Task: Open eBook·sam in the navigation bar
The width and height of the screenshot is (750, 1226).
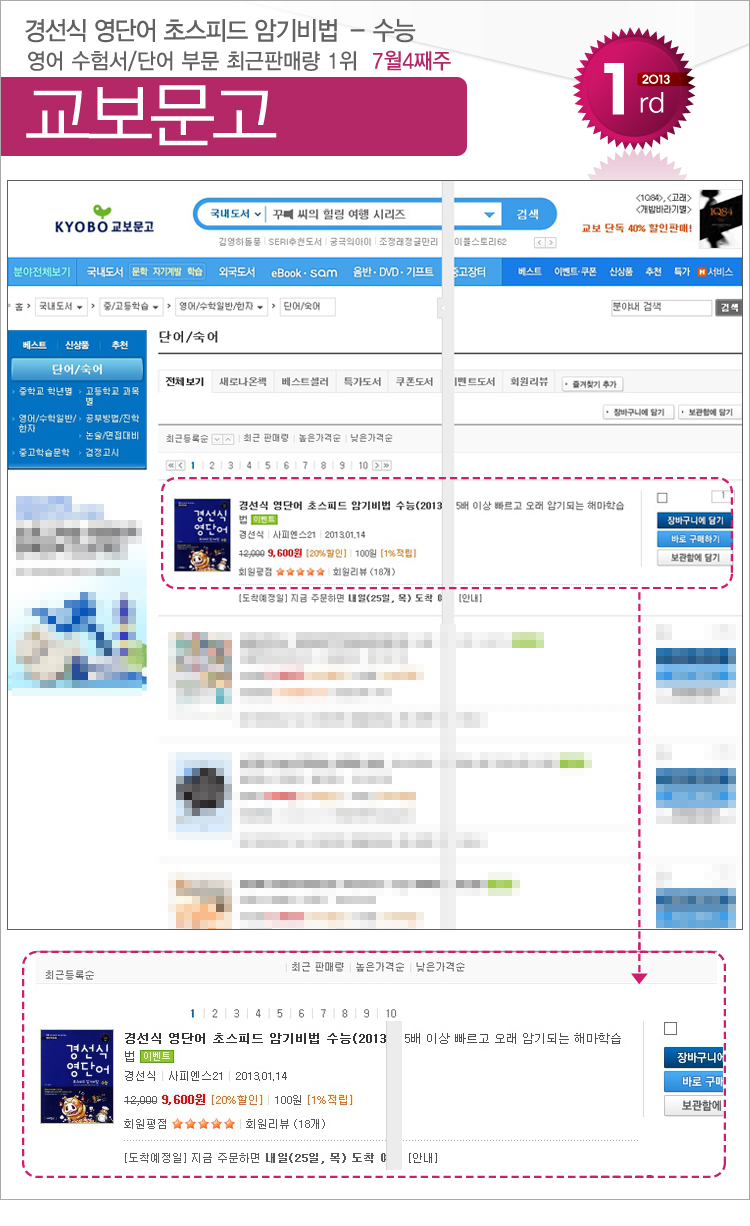Action: [304, 271]
